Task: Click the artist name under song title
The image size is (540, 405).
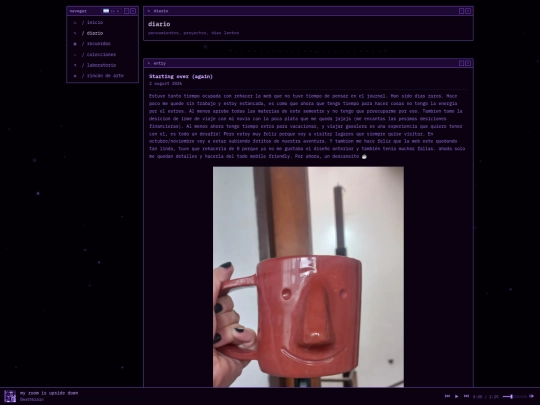Action: 32,399
